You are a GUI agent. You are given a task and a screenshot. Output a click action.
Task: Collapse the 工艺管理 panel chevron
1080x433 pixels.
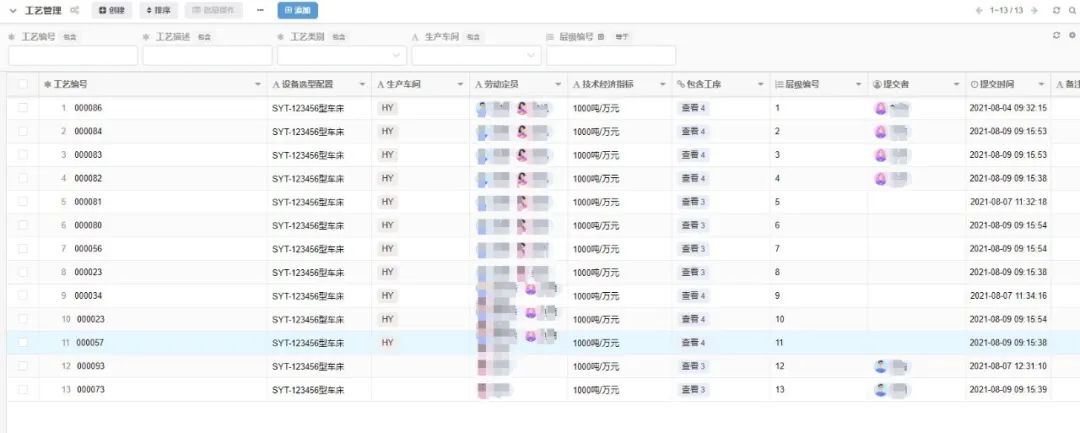tap(12, 10)
